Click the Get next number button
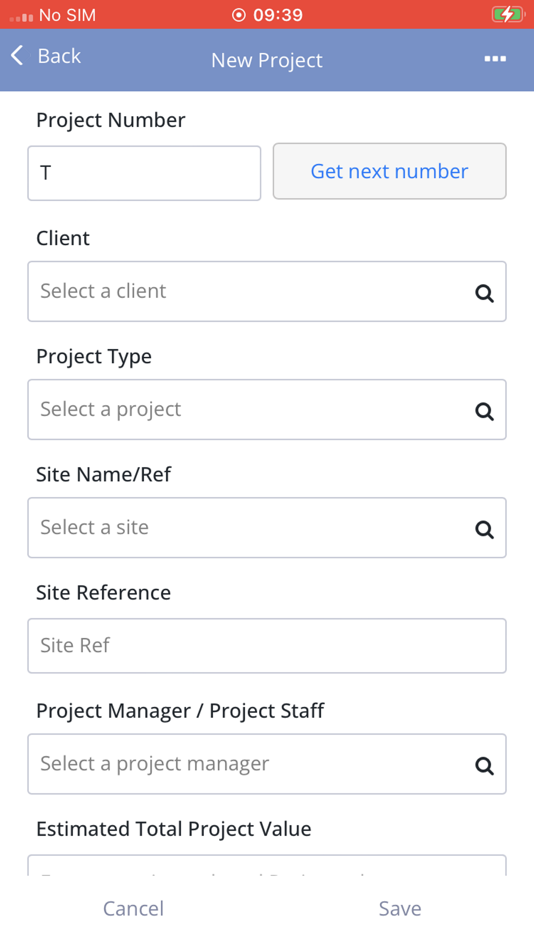The height and width of the screenshot is (950, 534). (390, 171)
